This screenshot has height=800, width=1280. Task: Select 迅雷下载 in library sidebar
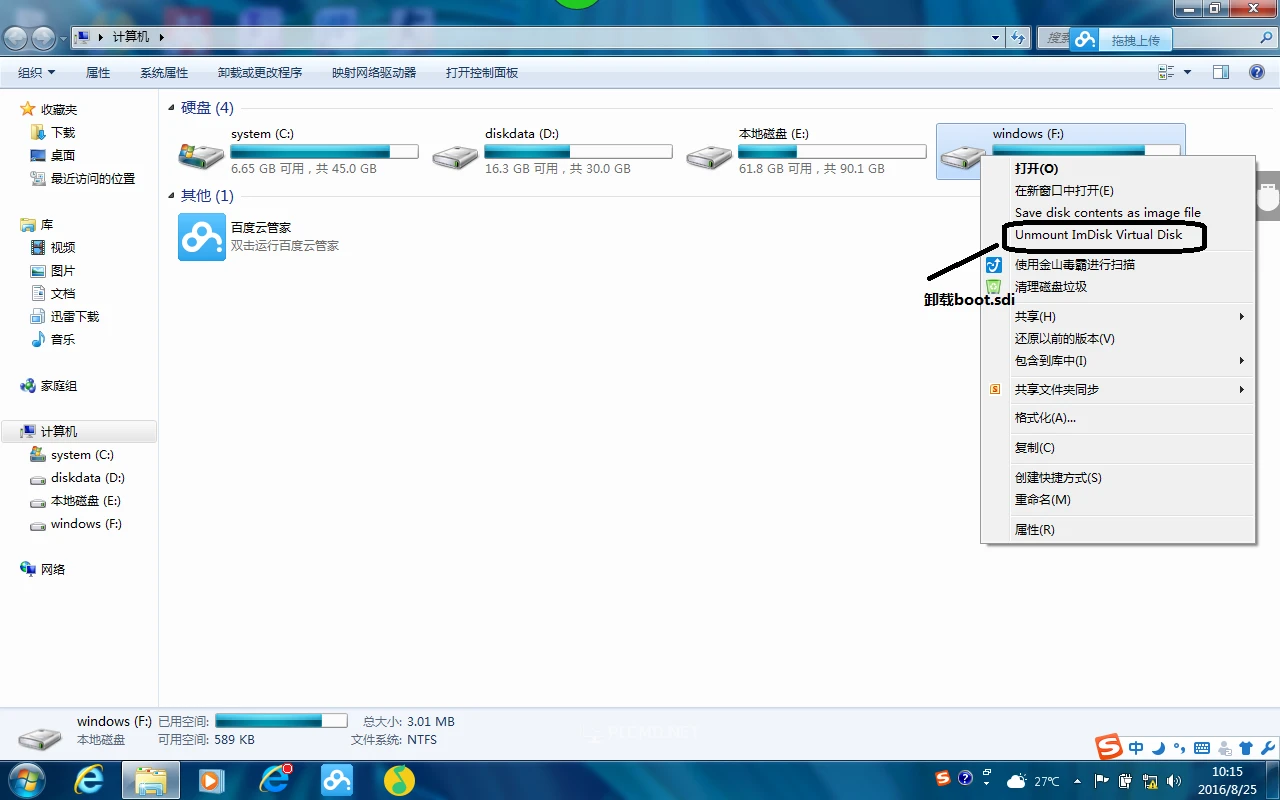pyautogui.click(x=75, y=317)
